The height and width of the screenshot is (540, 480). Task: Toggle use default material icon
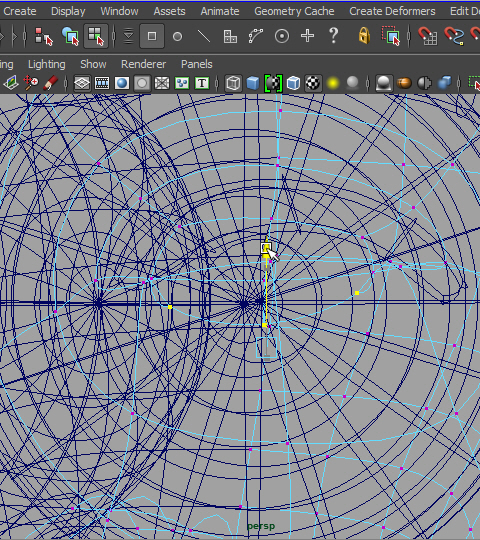273,83
